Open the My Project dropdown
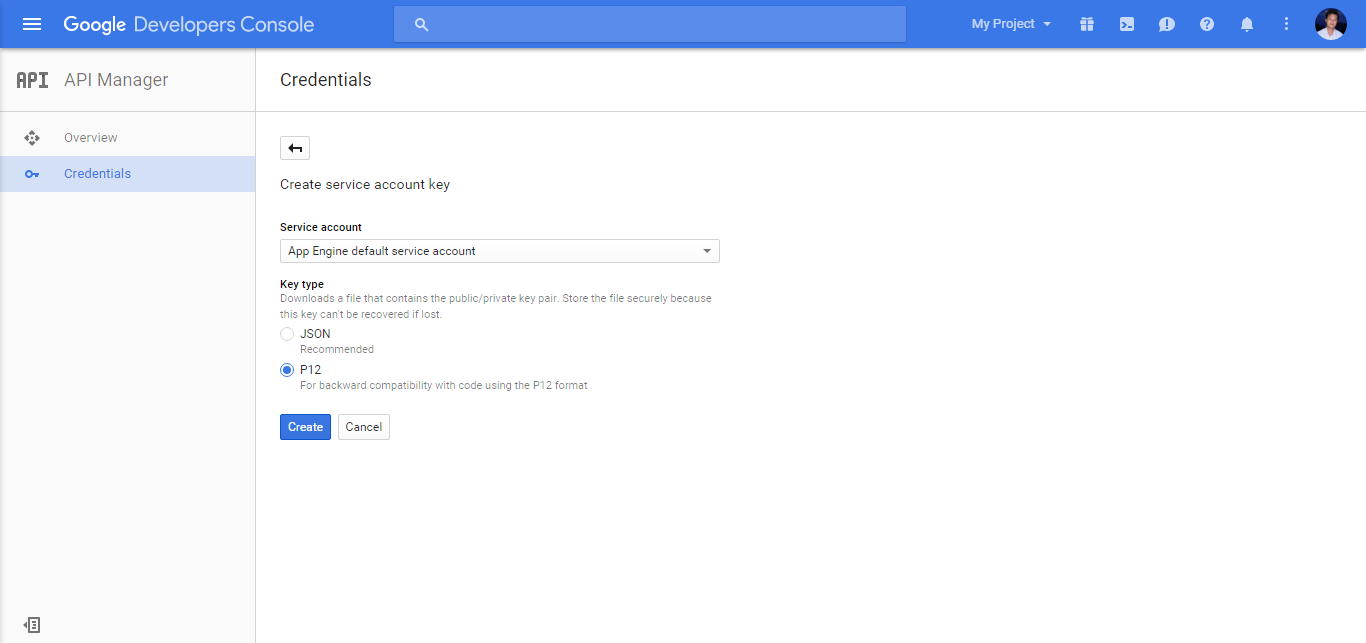Screen dimensions: 1366x643 pyautogui.click(x=1011, y=24)
